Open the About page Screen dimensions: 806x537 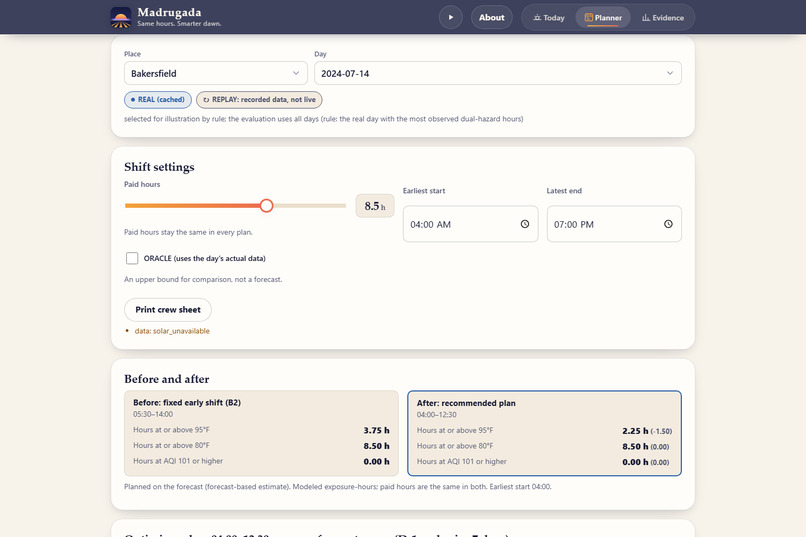[x=491, y=17]
